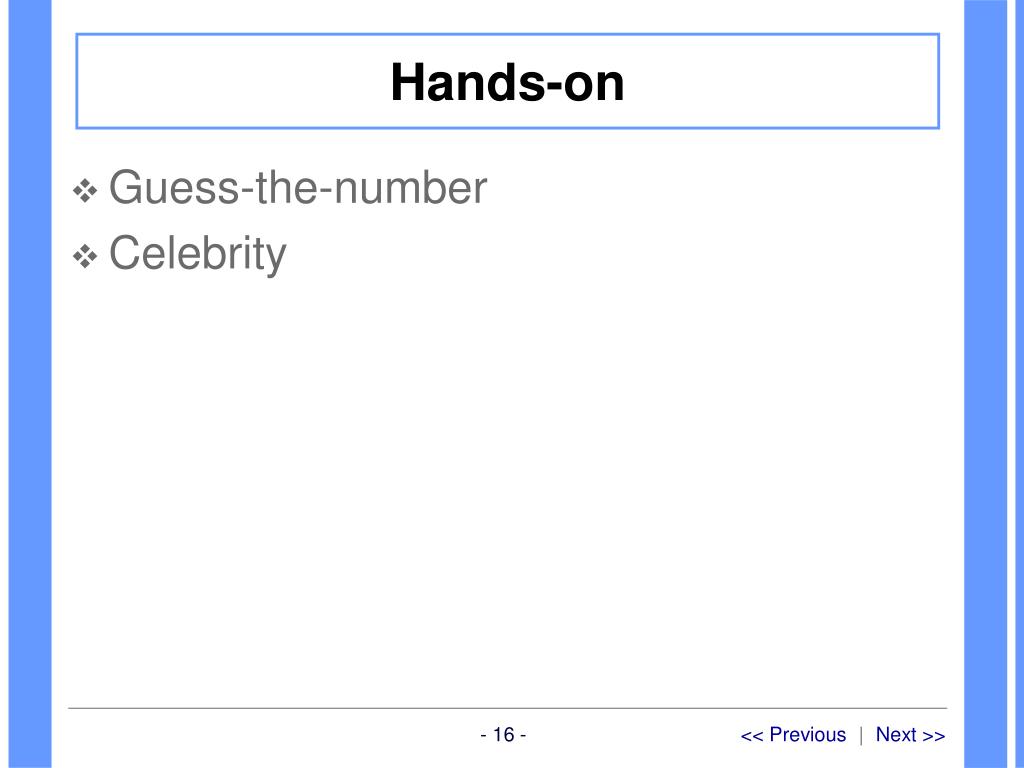Click the word Next in the footer

pyautogui.click(x=896, y=735)
